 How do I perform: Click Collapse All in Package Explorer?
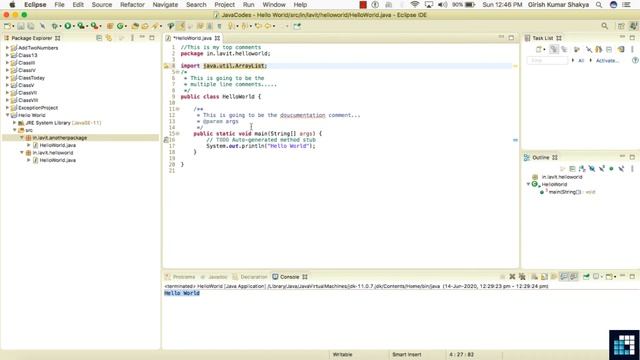click(99, 38)
